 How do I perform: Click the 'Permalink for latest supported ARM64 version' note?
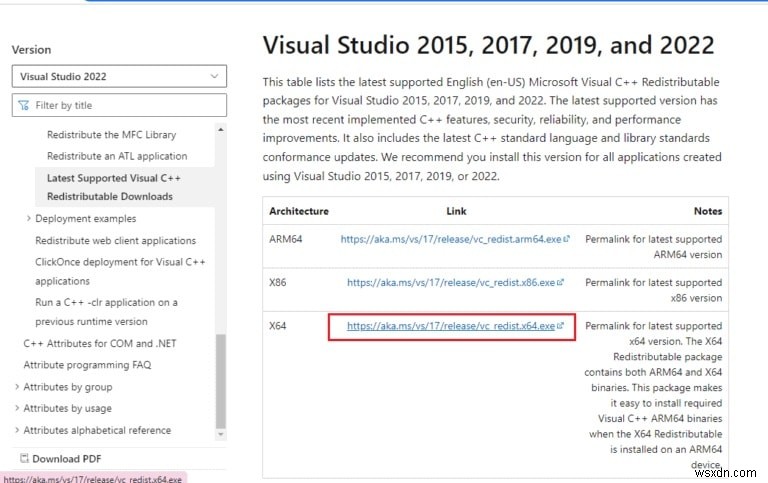pyautogui.click(x=653, y=247)
